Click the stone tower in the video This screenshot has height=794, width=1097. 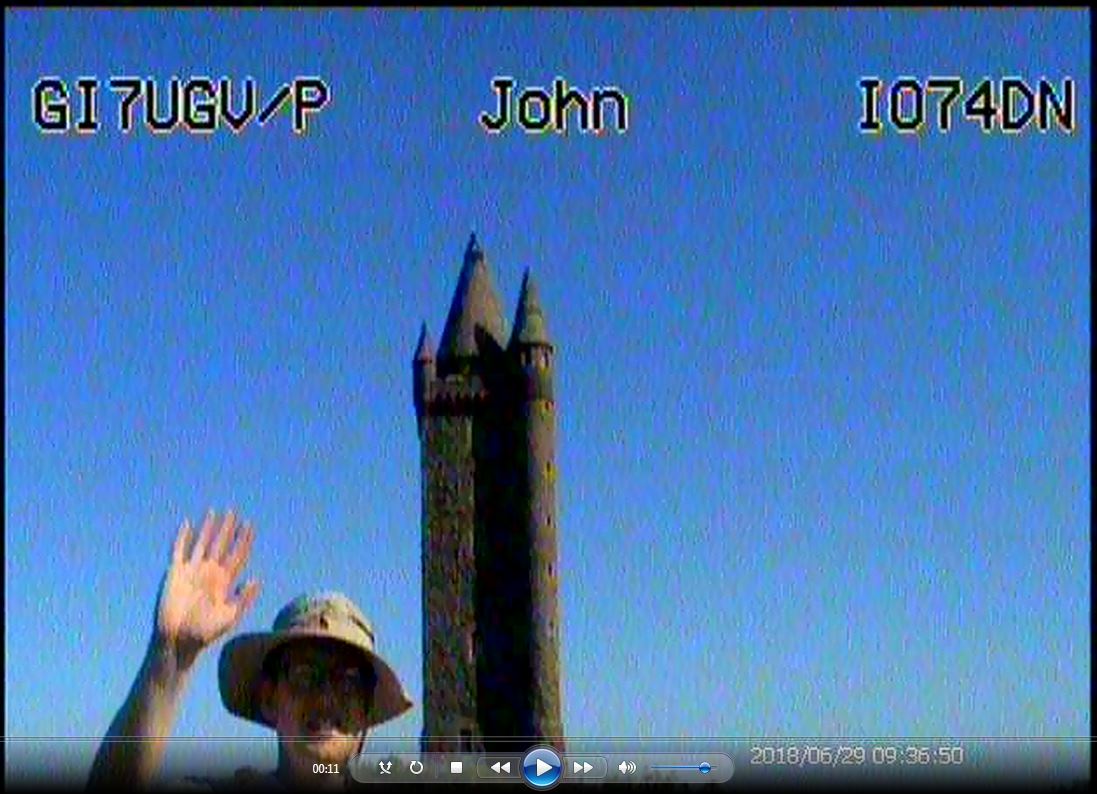click(488, 520)
